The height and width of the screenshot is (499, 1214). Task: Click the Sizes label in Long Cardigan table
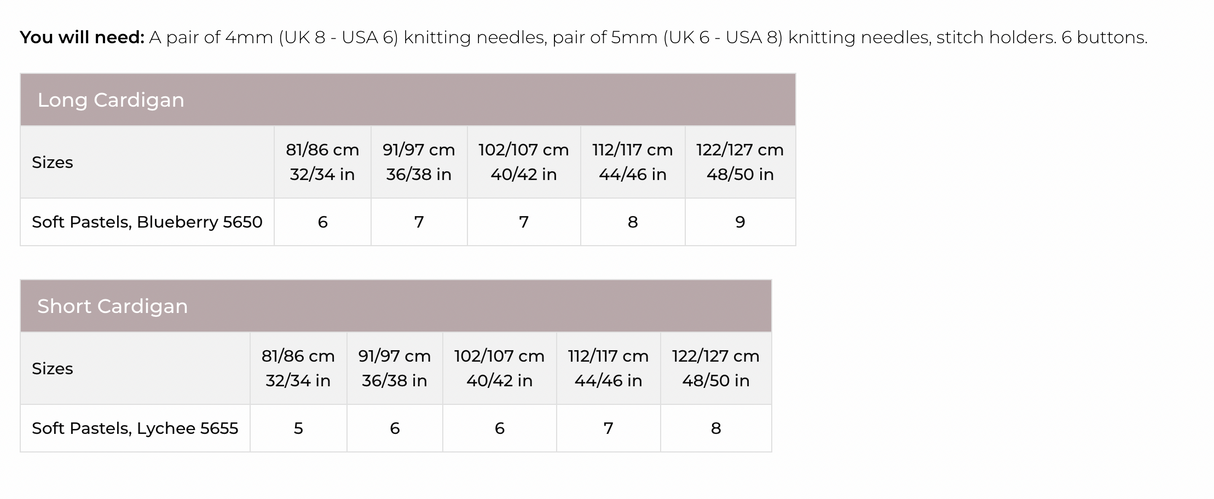click(x=52, y=162)
